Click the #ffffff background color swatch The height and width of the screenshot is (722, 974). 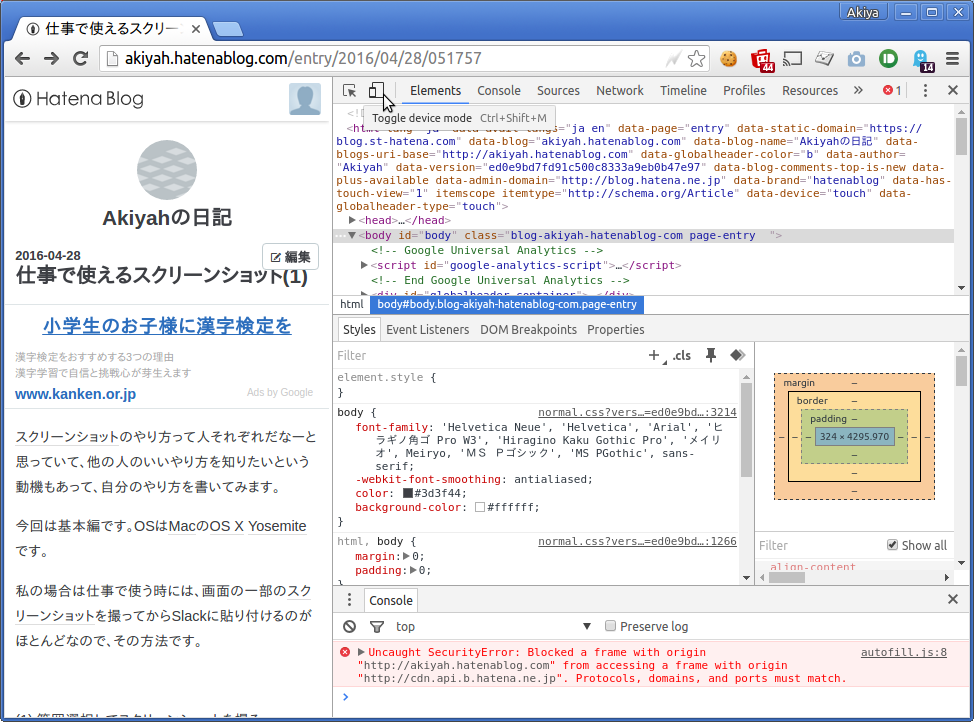(480, 507)
